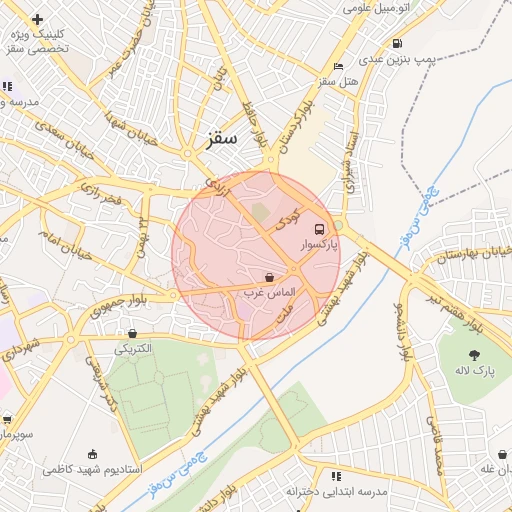Click the school icon at the left edge
Screen dimensions: 512x512
pos(7,87)
